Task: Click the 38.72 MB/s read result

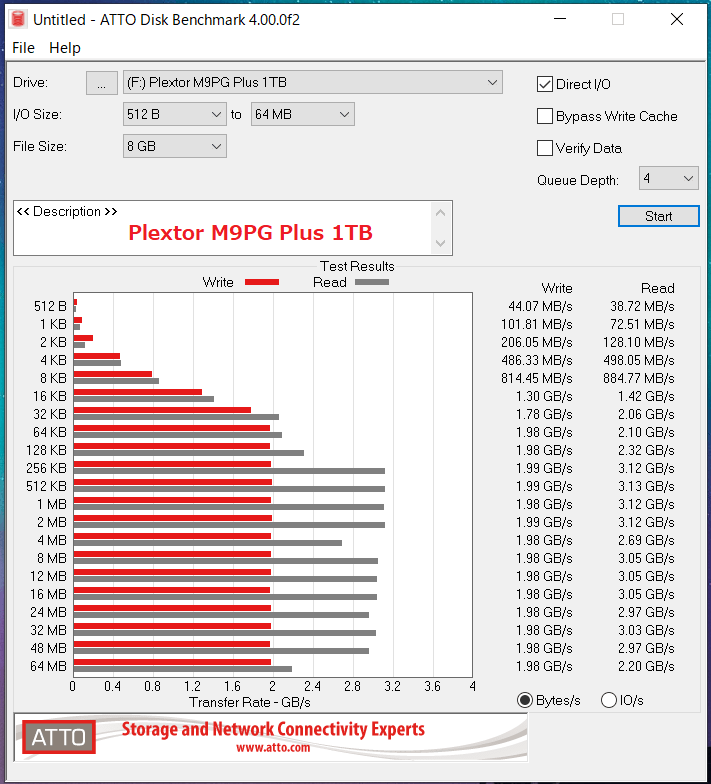Action: click(642, 306)
